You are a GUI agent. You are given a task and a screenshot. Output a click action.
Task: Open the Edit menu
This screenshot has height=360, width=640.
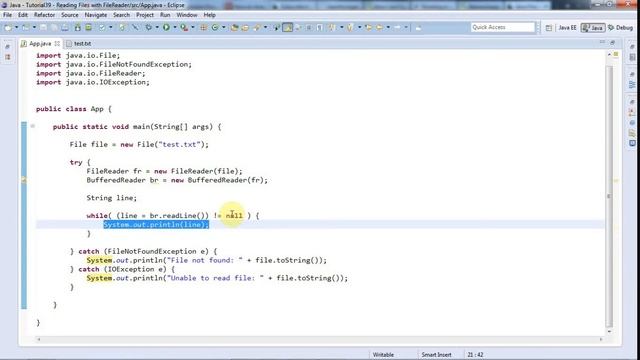point(23,15)
